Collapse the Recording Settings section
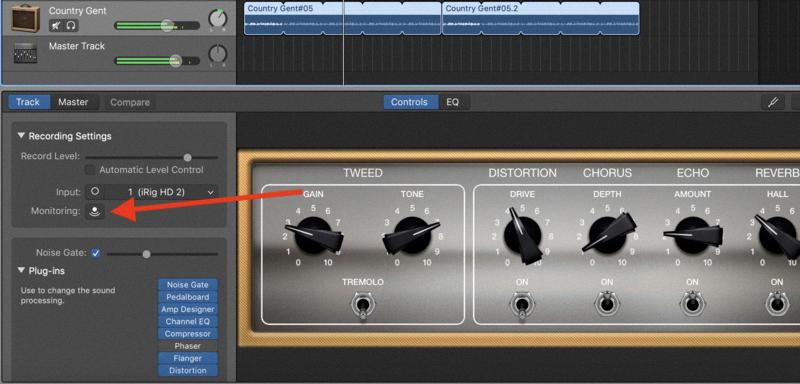 (21, 136)
